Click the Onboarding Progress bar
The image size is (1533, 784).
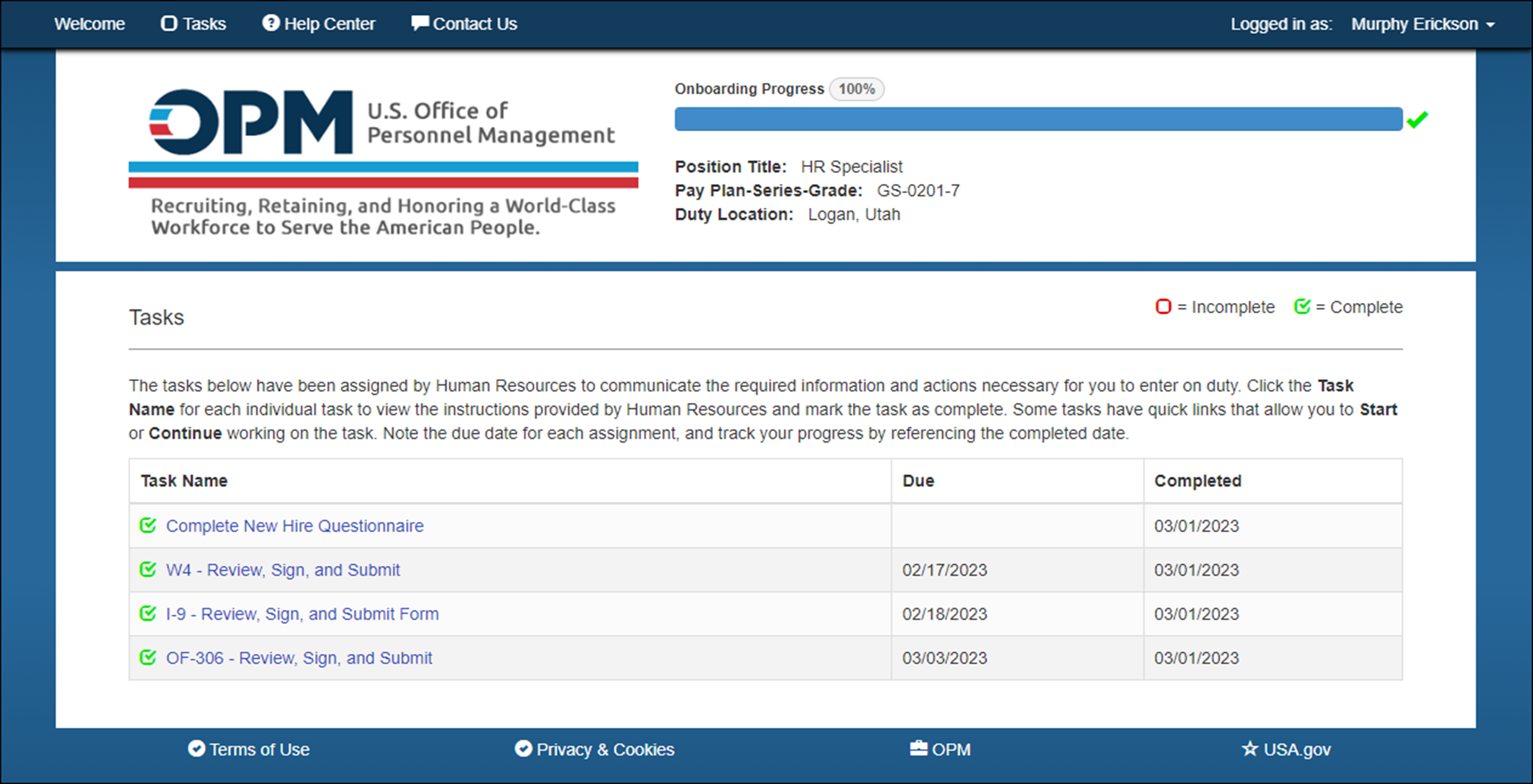click(1037, 119)
